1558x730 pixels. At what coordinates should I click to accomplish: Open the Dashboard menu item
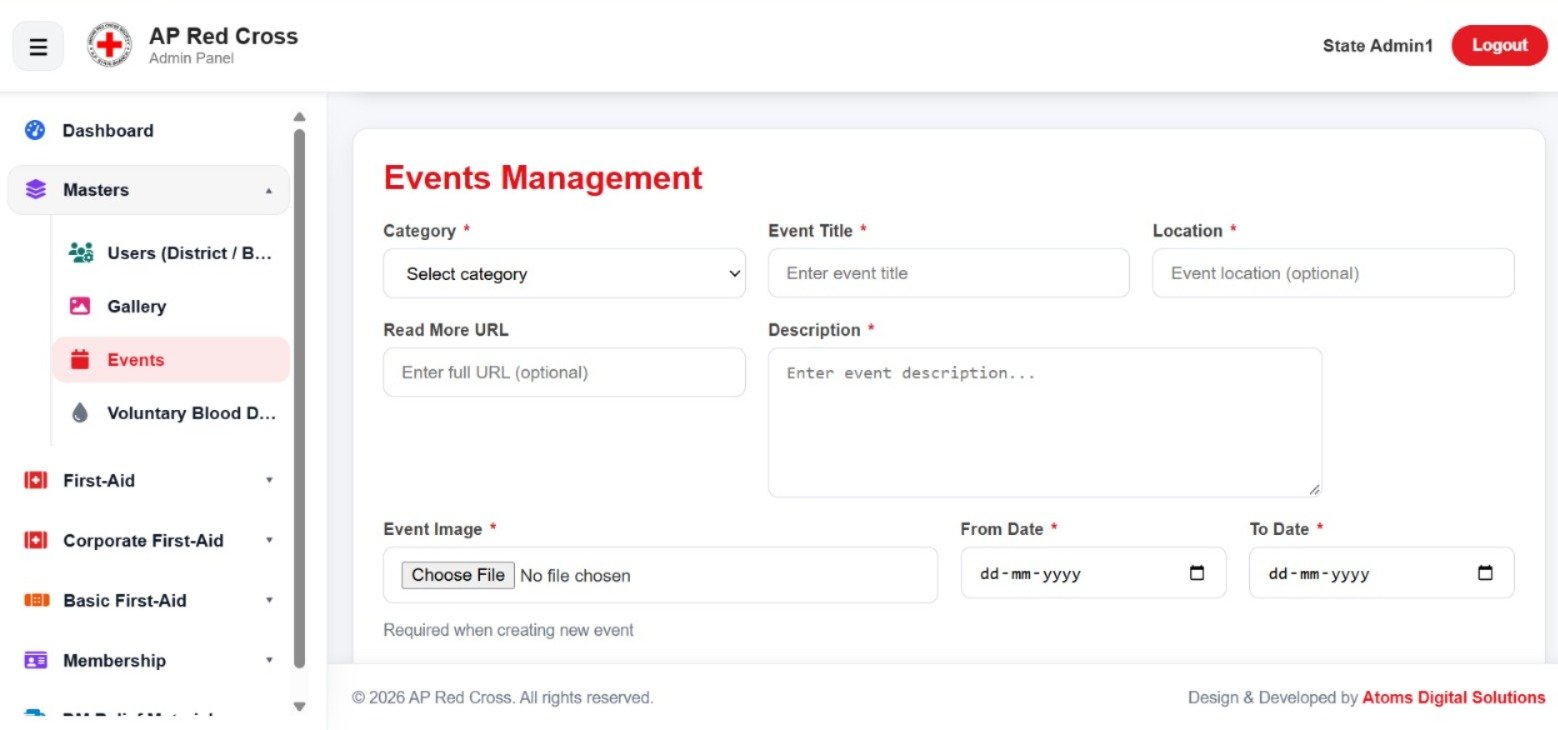(149, 130)
